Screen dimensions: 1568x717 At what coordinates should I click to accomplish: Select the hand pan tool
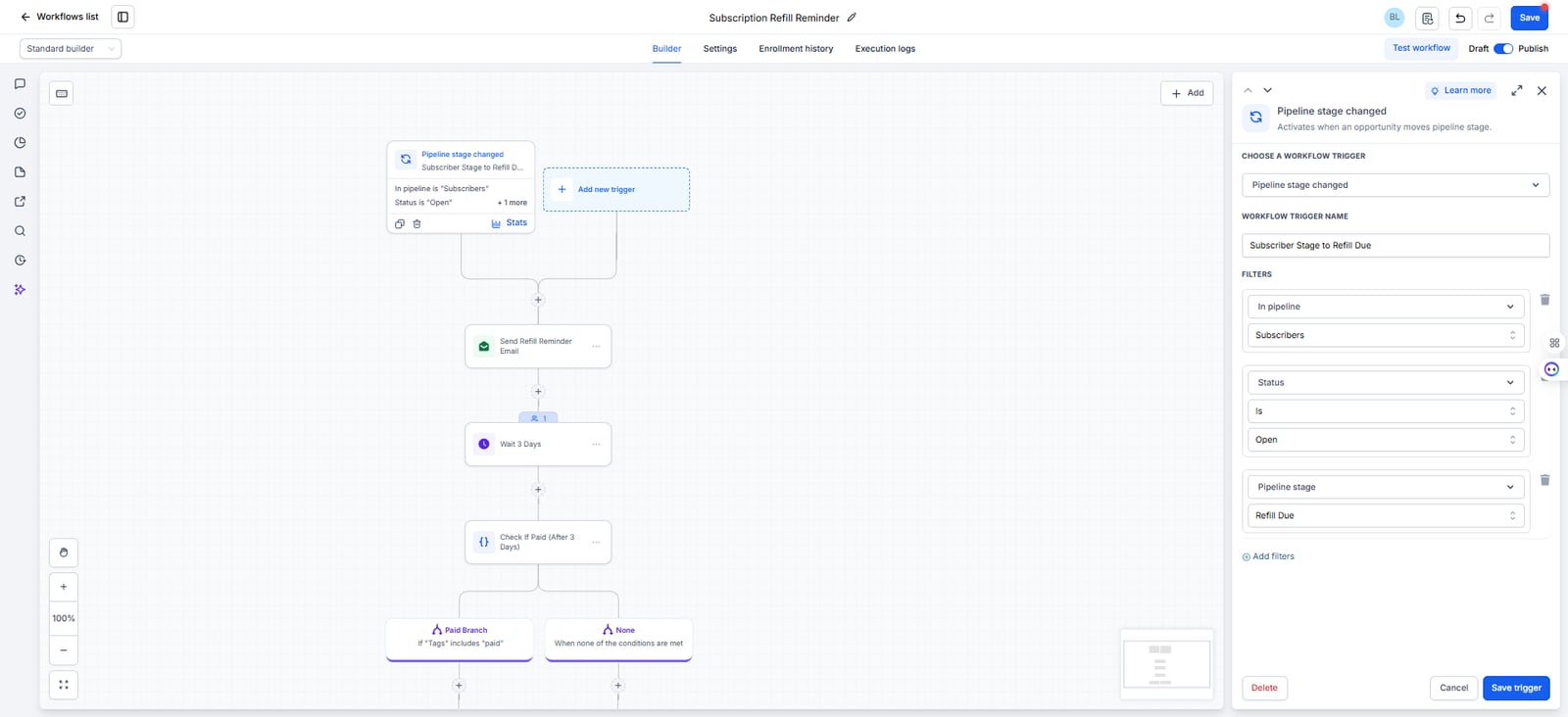pyautogui.click(x=64, y=552)
